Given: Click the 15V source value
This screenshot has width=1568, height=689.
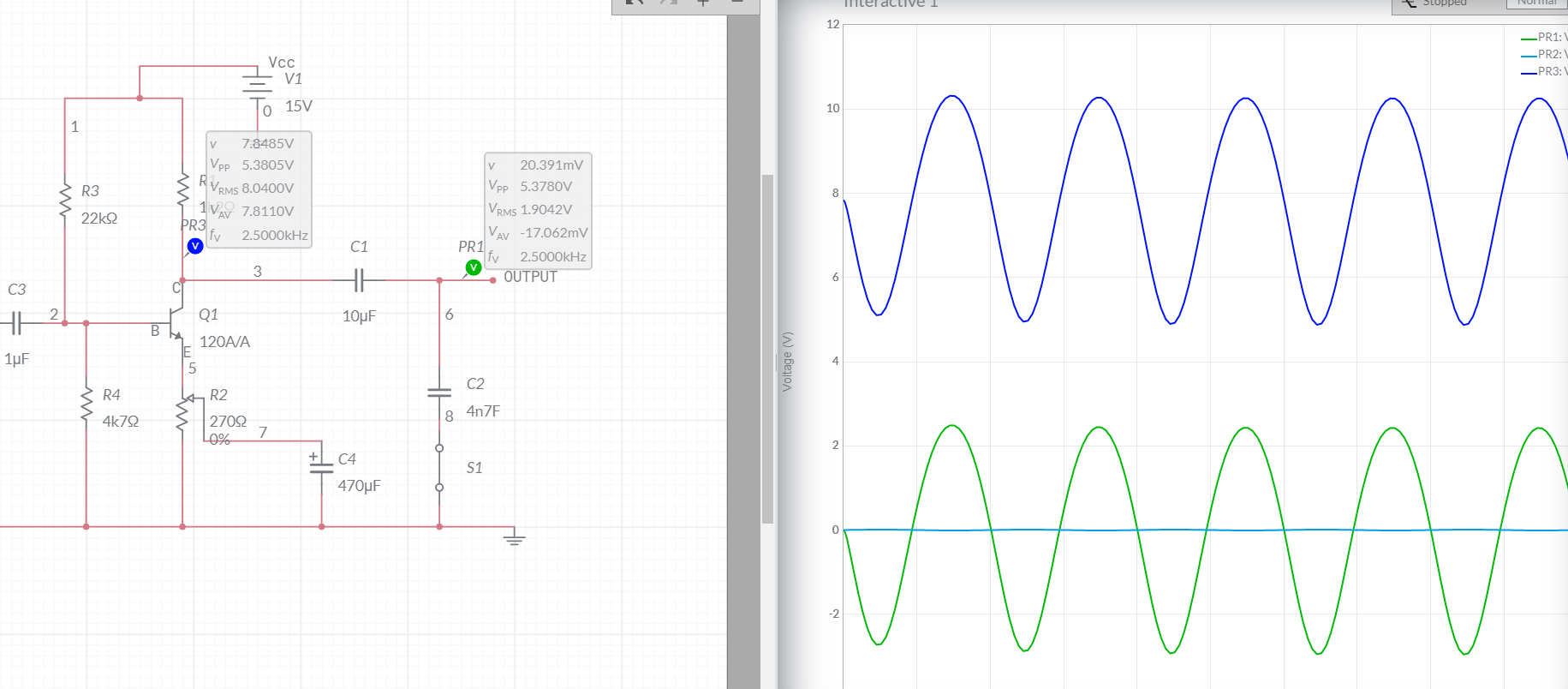Looking at the screenshot, I should [x=299, y=106].
